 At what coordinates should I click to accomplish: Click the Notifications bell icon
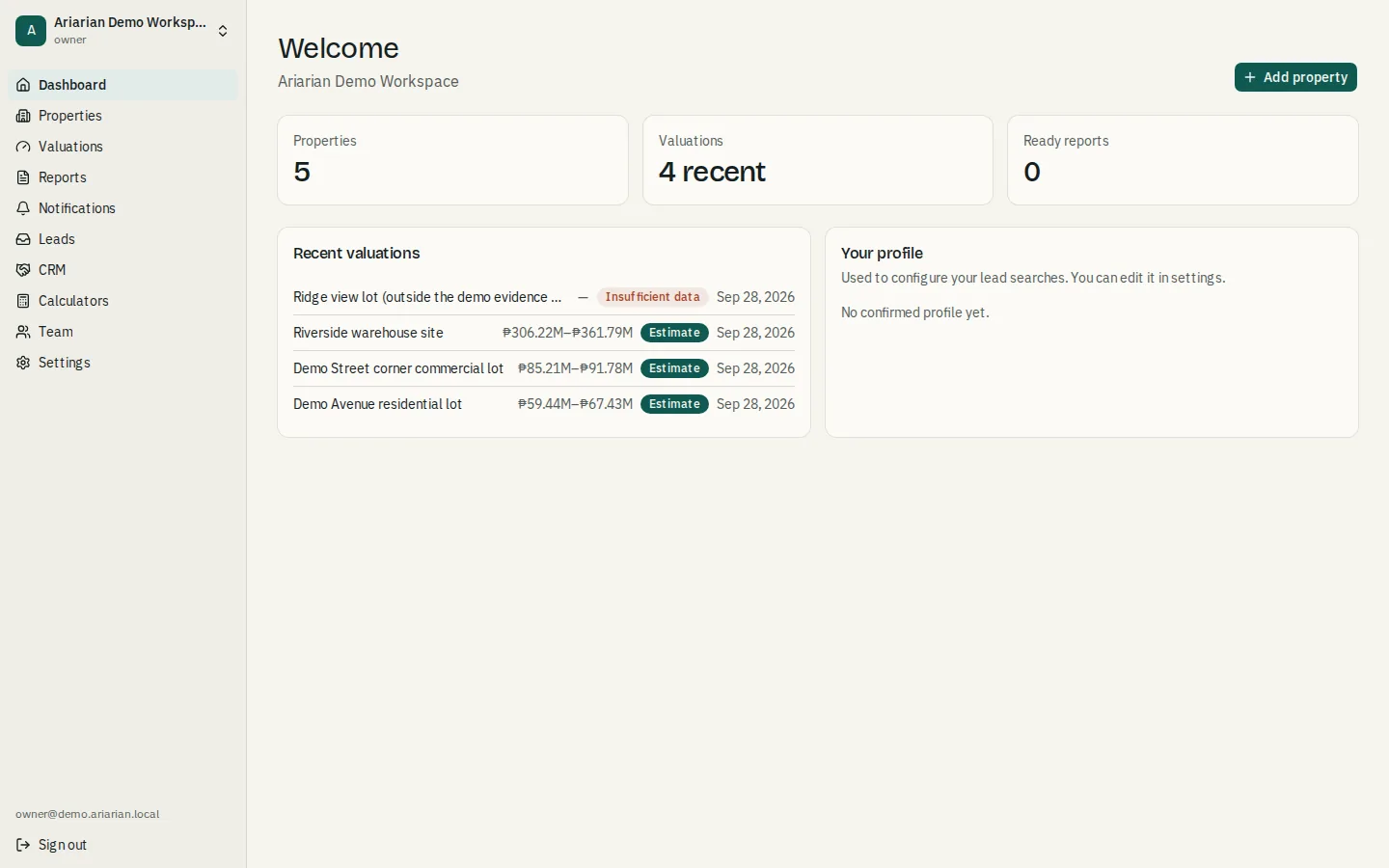(23, 208)
